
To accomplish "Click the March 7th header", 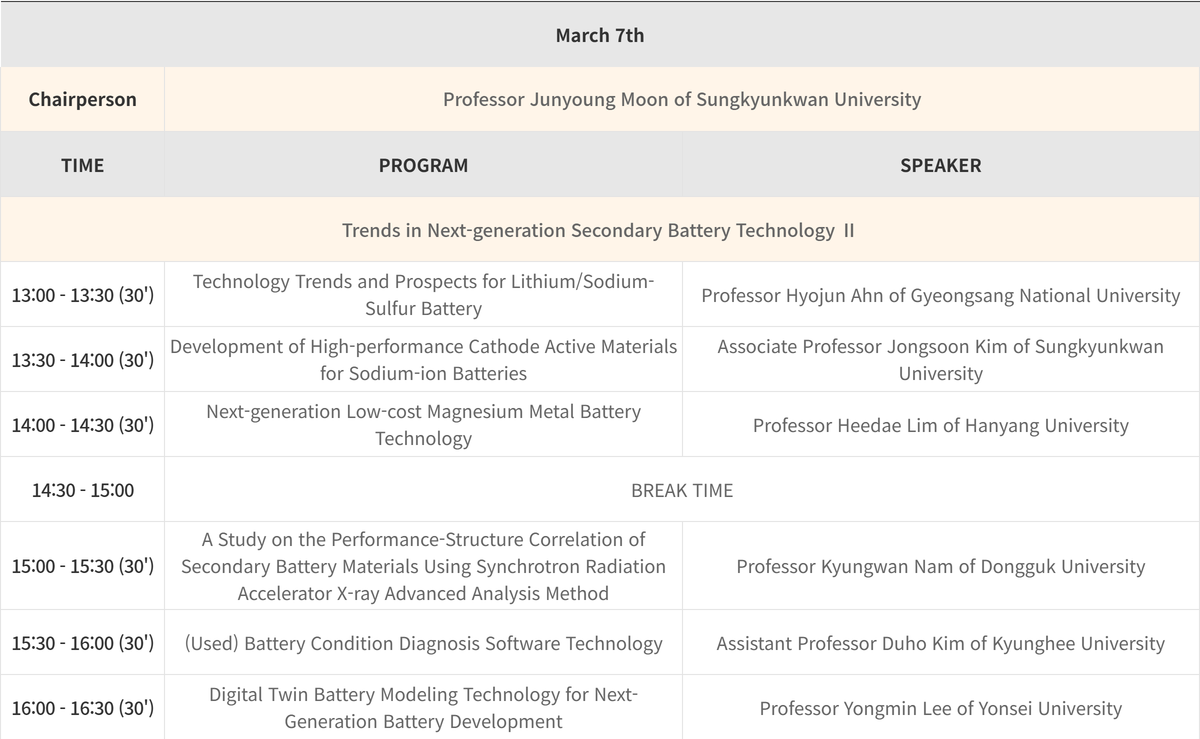I will coord(600,35).
